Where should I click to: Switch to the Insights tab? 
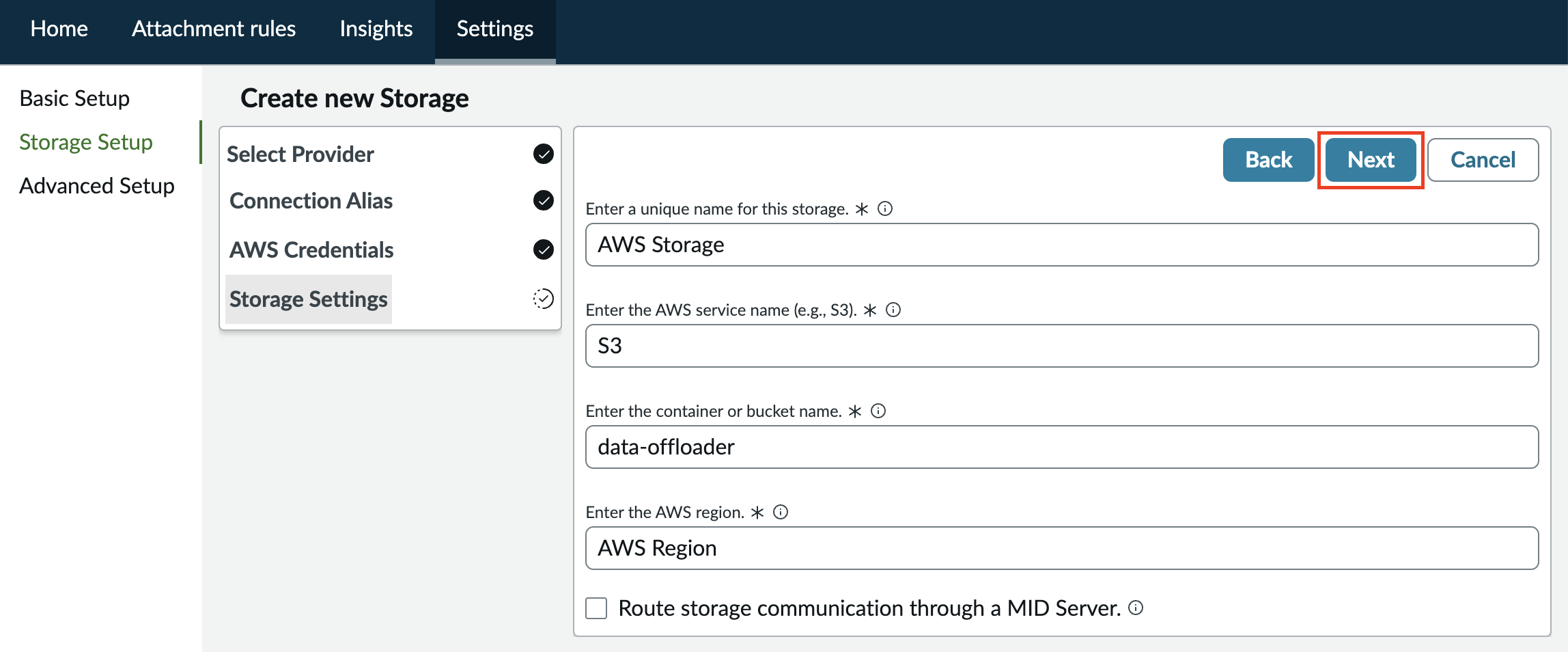click(x=376, y=29)
